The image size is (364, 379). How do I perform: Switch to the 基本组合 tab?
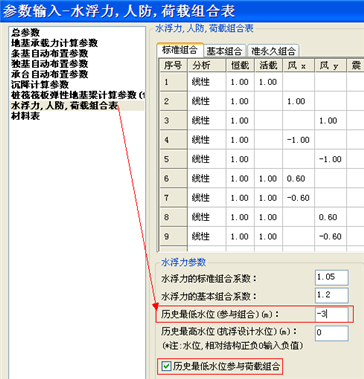224,51
